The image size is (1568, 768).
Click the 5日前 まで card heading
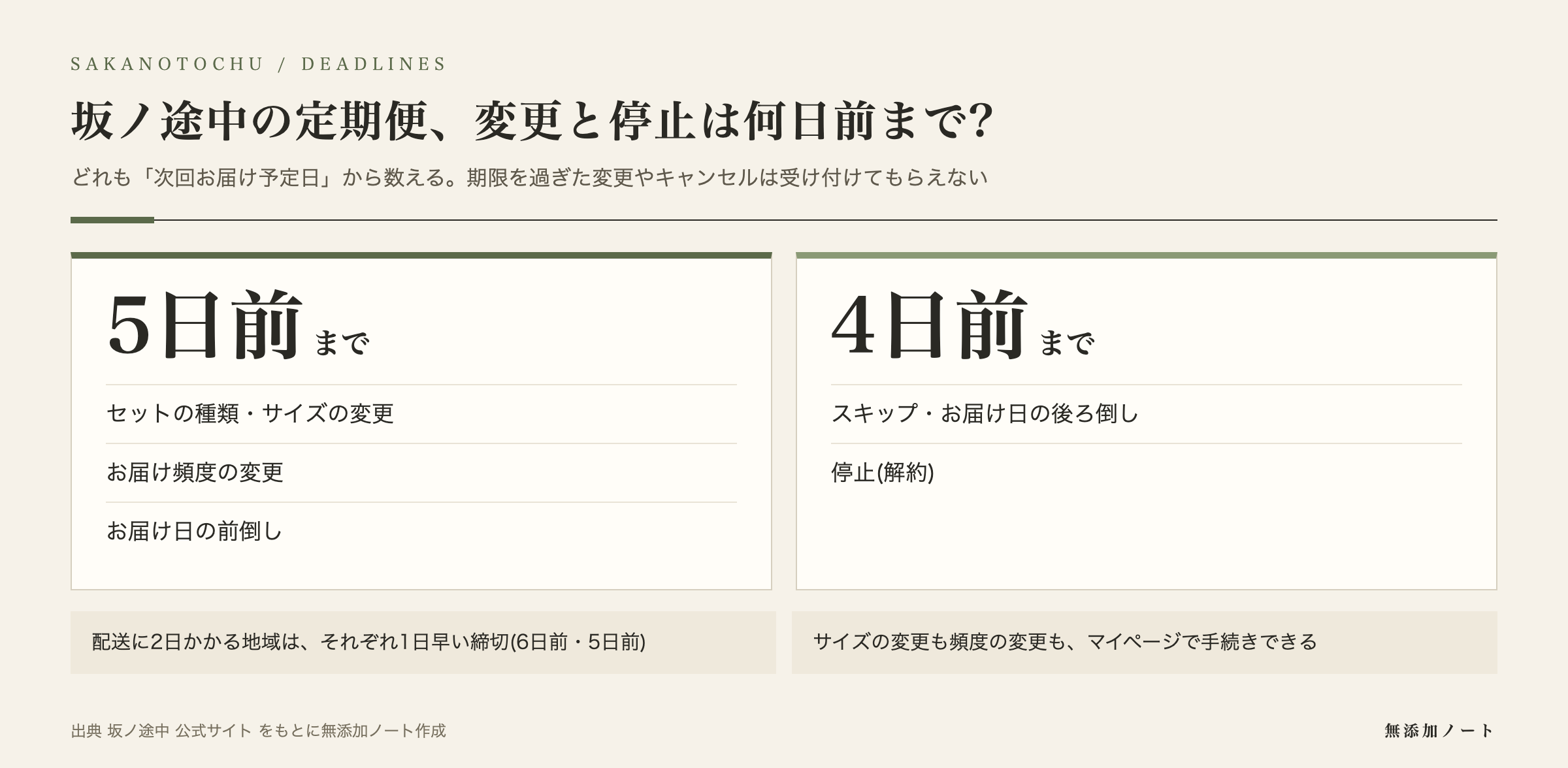click(x=238, y=325)
